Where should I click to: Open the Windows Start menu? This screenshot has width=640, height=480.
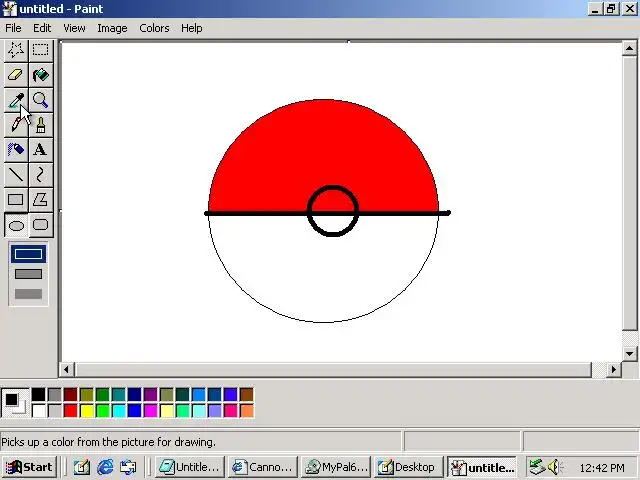click(x=29, y=467)
